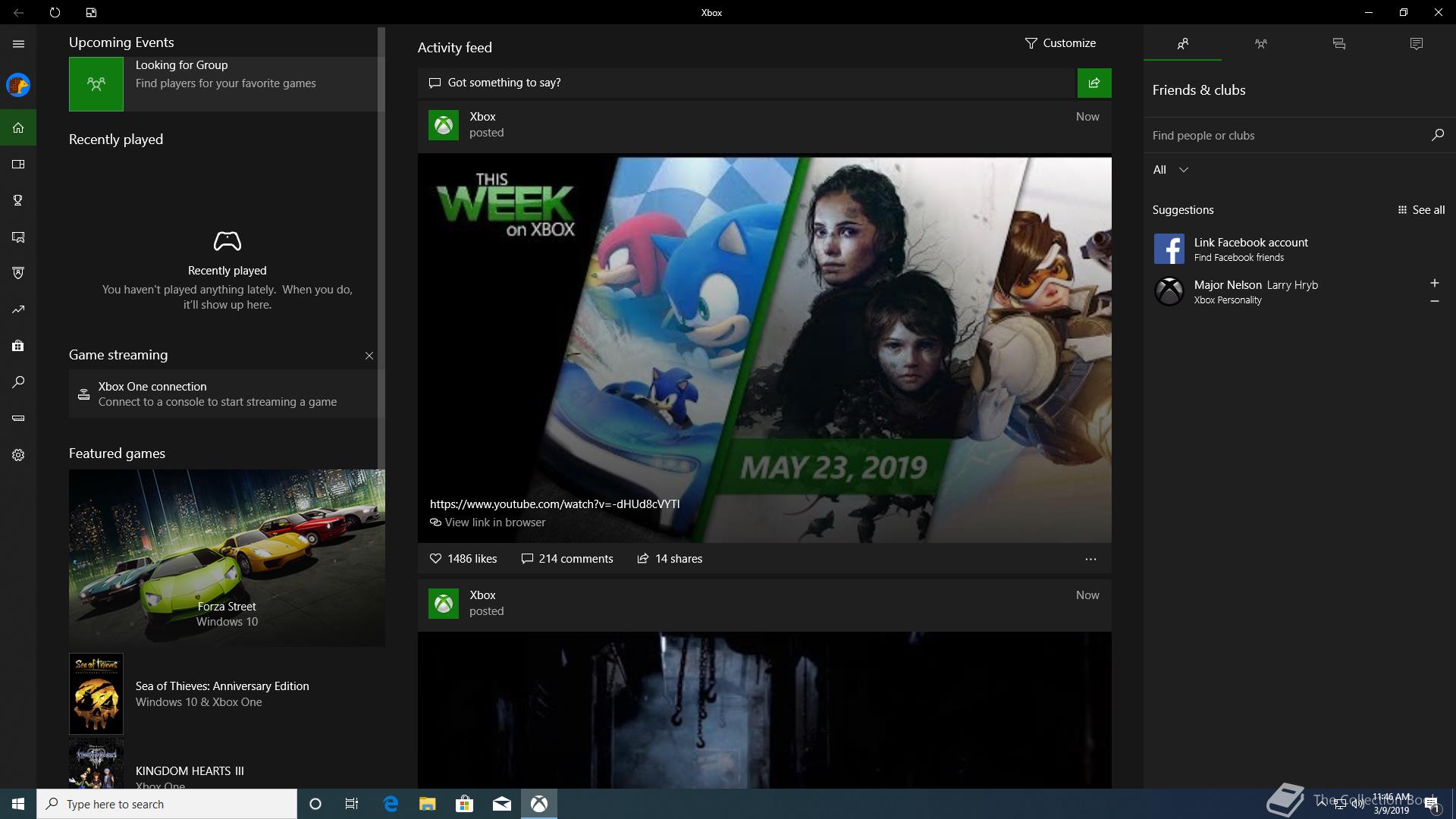Screen dimensions: 1456x819
Task: Switch to Parties tab in right panel
Action: 1260,44
